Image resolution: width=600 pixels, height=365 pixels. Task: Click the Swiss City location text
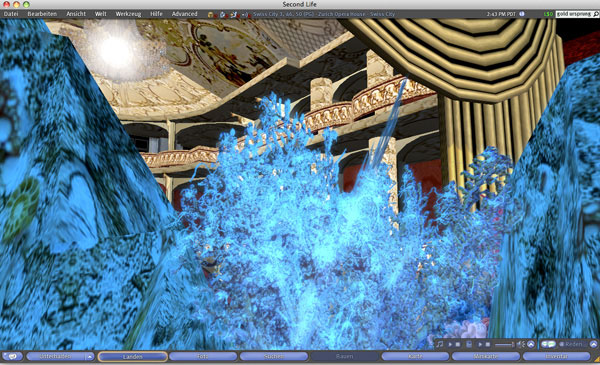pos(324,14)
